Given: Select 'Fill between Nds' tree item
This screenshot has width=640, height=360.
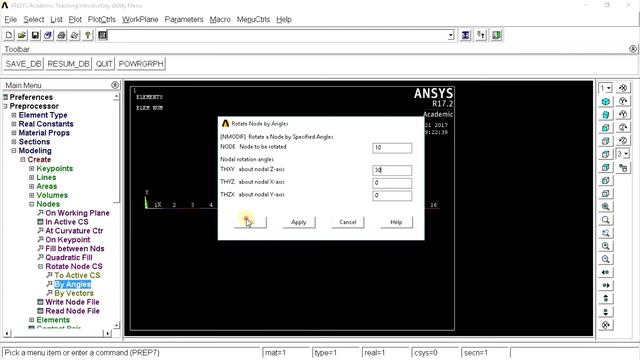Looking at the screenshot, I should pos(75,249).
